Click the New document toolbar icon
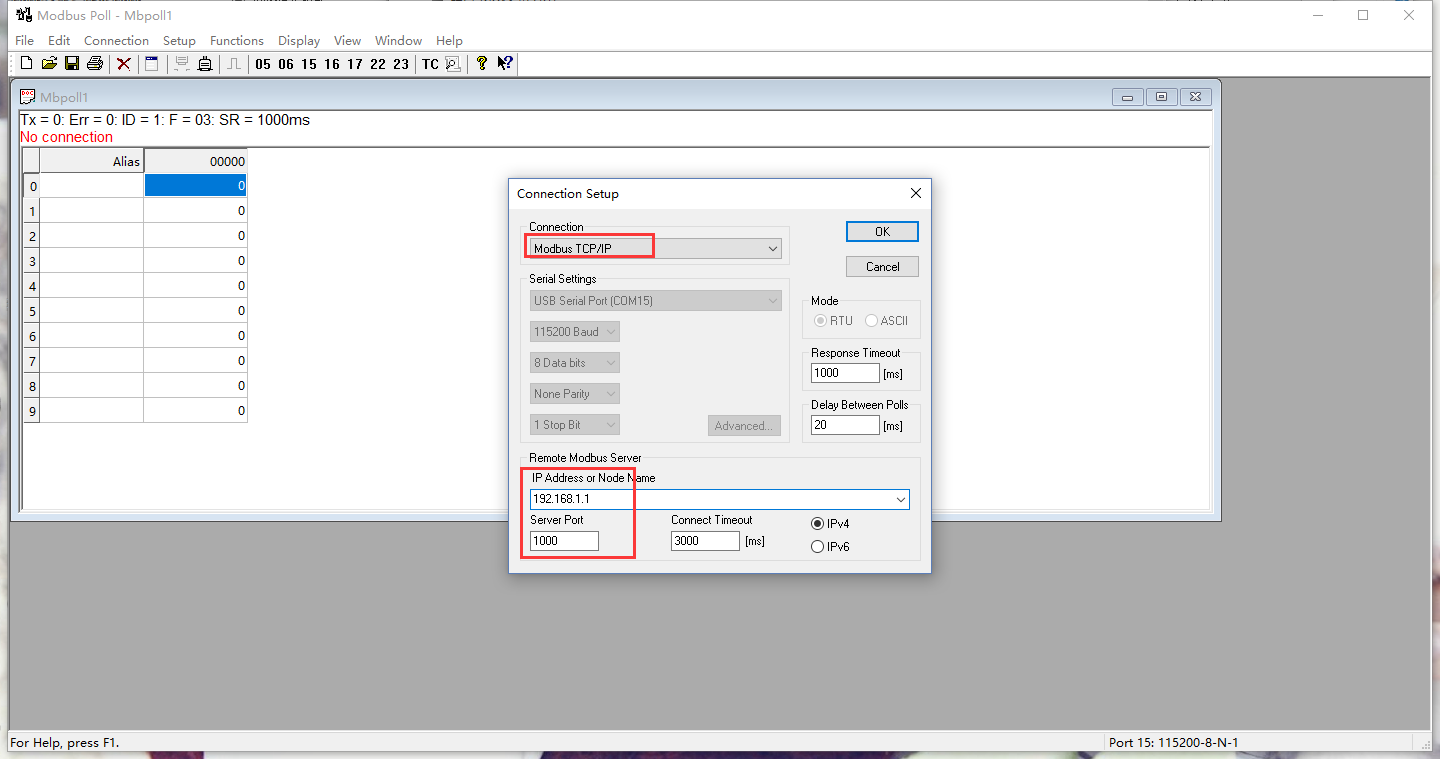The height and width of the screenshot is (759, 1440). tap(26, 64)
